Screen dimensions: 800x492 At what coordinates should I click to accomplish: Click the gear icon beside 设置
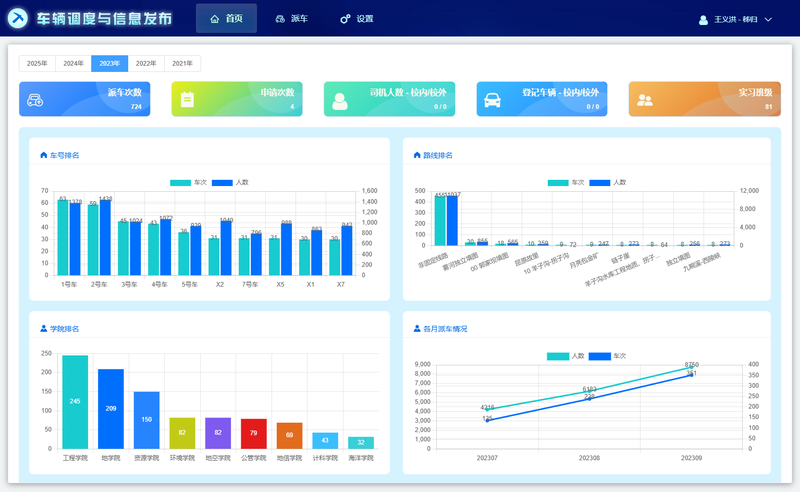click(x=345, y=19)
